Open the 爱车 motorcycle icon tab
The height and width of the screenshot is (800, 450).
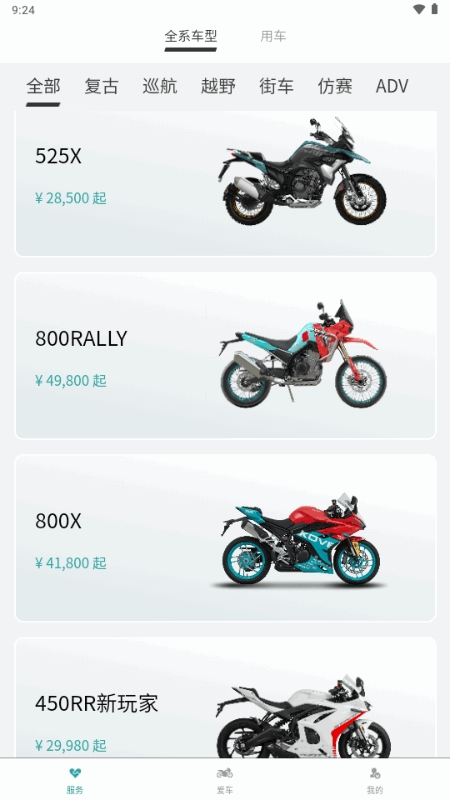pos(224,772)
